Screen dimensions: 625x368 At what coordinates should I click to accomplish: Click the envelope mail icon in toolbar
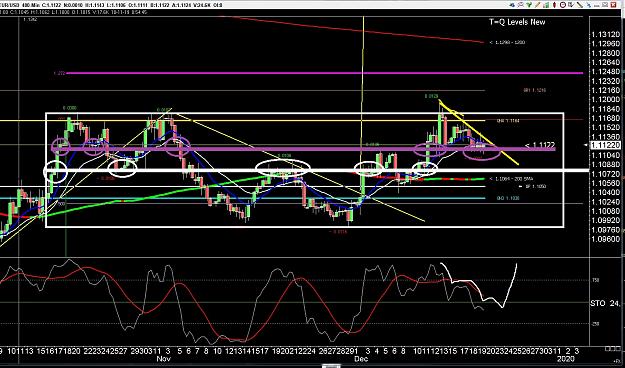(605, 5)
